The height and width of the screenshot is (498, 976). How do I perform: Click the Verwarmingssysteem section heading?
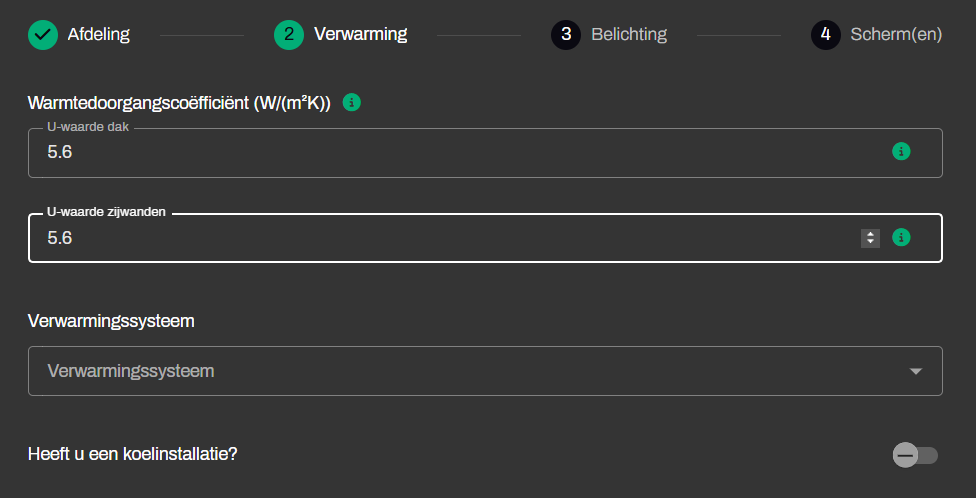click(x=111, y=321)
